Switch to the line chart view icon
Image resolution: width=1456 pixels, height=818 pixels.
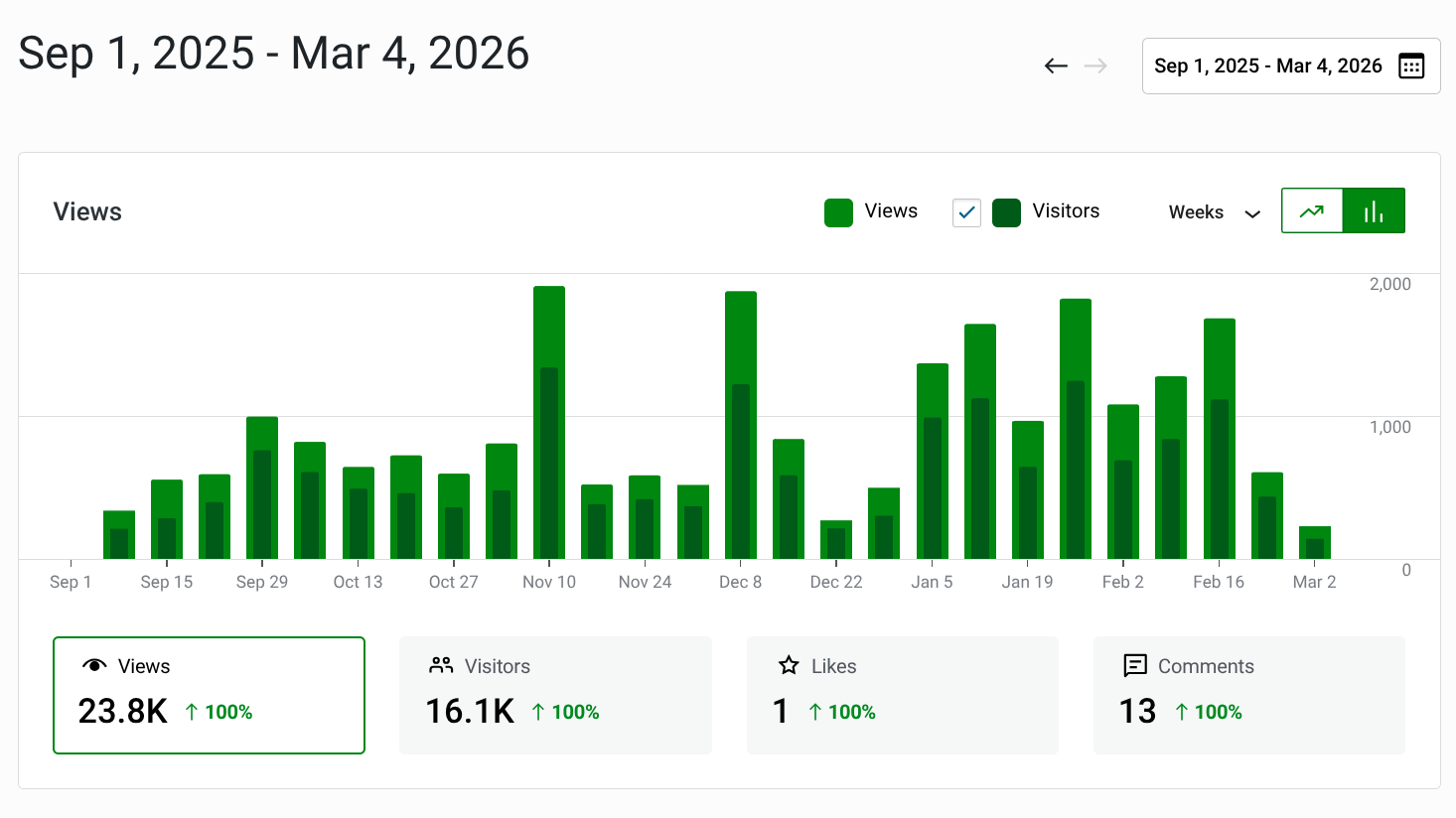1312,210
